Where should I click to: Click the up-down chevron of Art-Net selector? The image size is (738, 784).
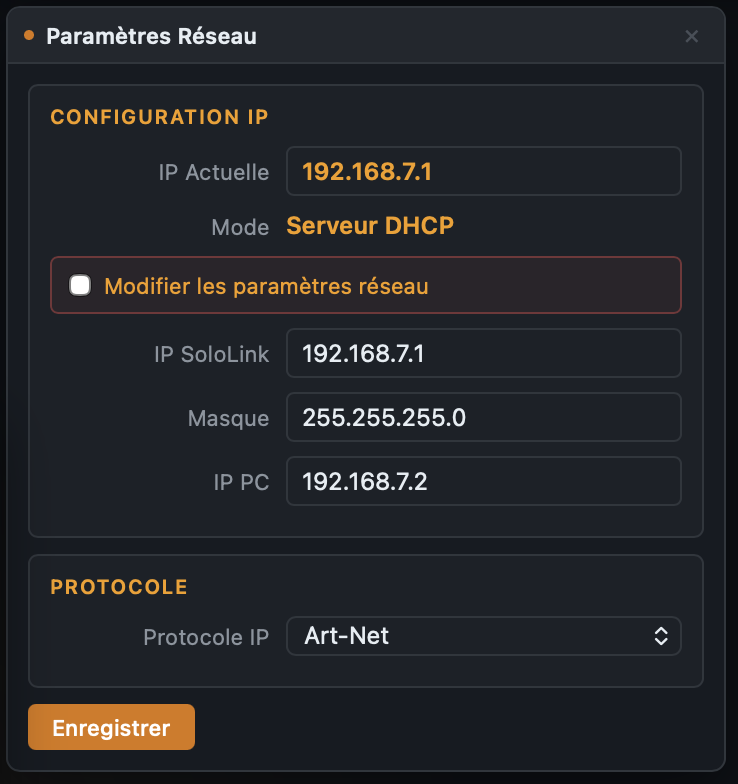point(661,636)
